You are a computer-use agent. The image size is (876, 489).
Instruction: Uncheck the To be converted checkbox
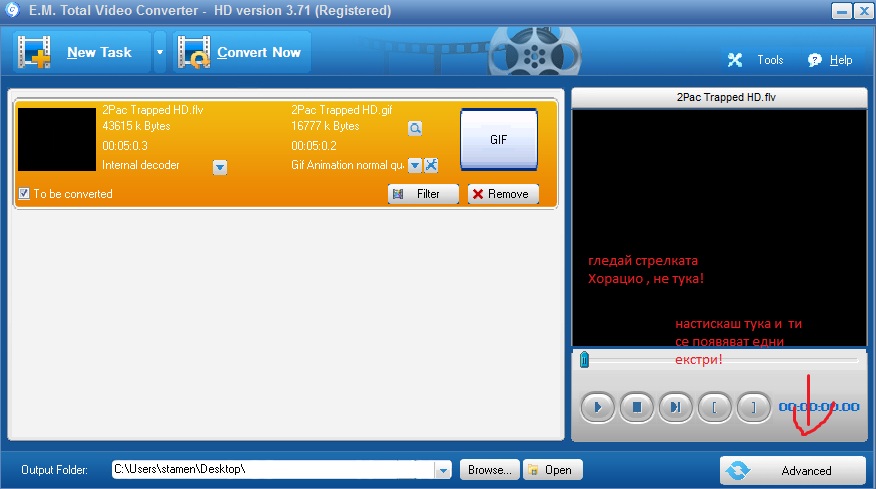24,193
